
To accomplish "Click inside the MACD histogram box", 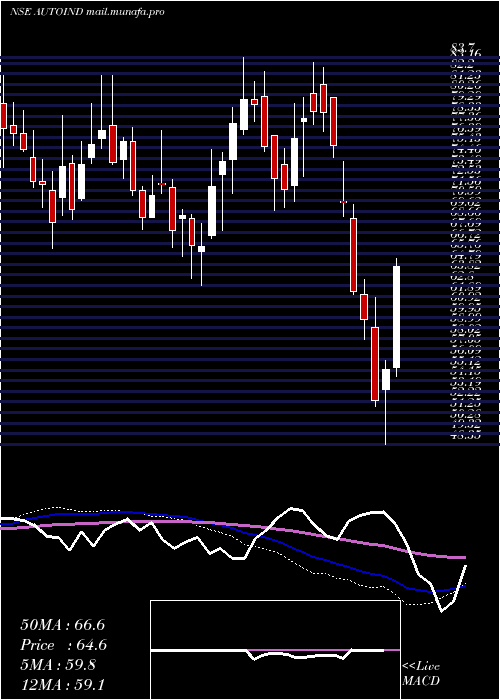I will click(x=275, y=650).
